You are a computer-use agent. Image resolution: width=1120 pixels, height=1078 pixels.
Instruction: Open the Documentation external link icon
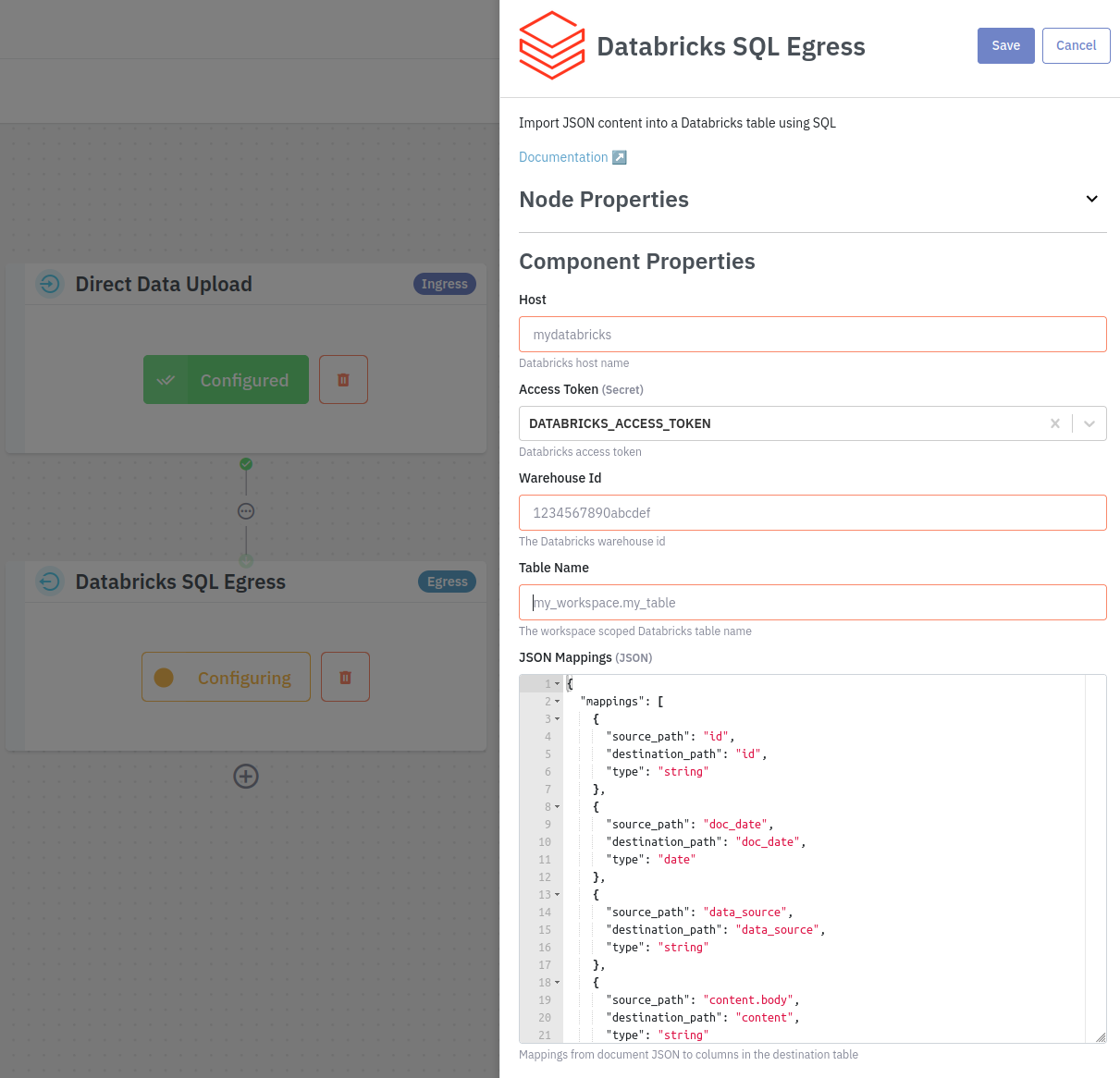[620, 157]
